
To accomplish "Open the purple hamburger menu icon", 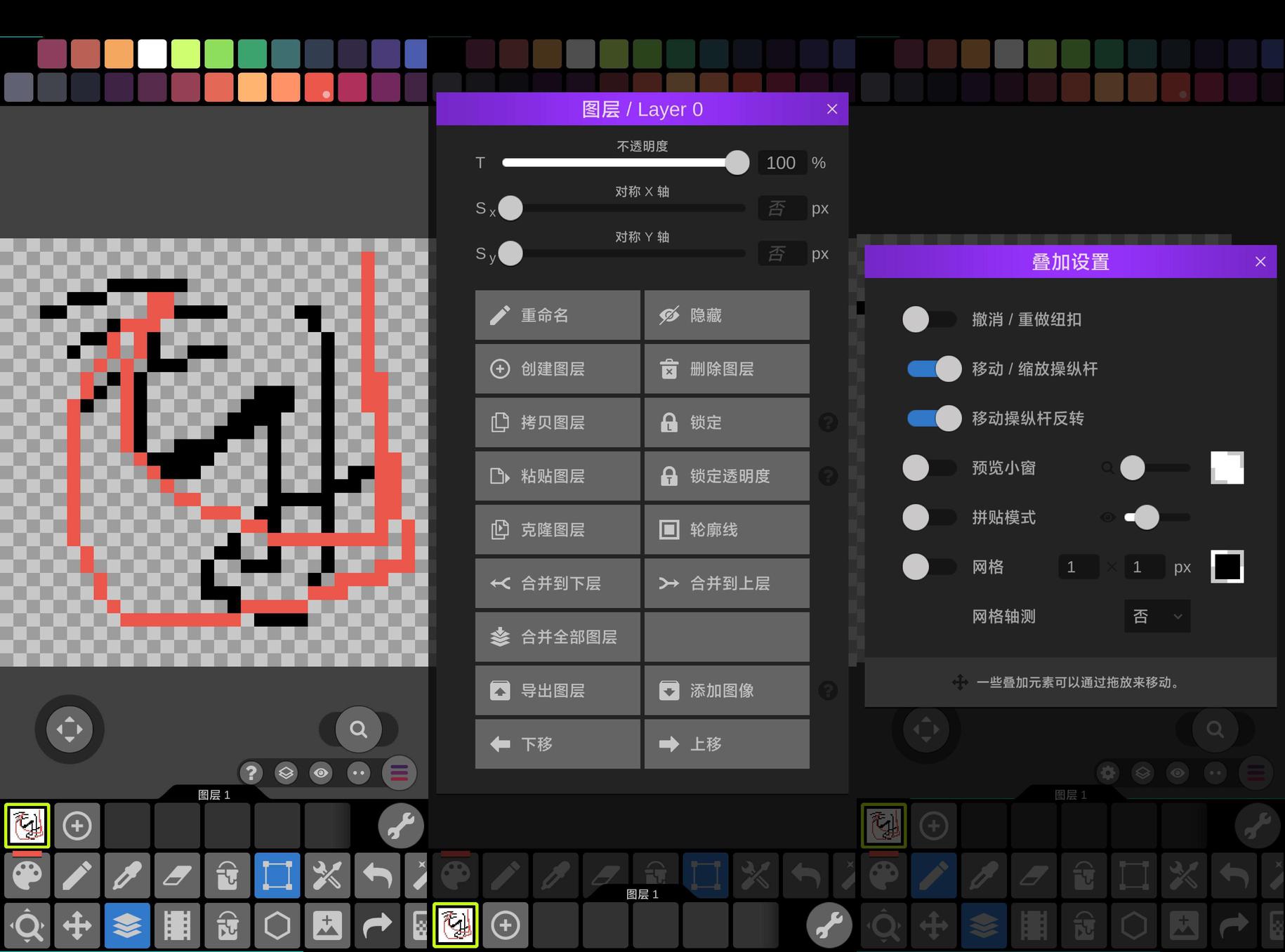I will point(399,773).
